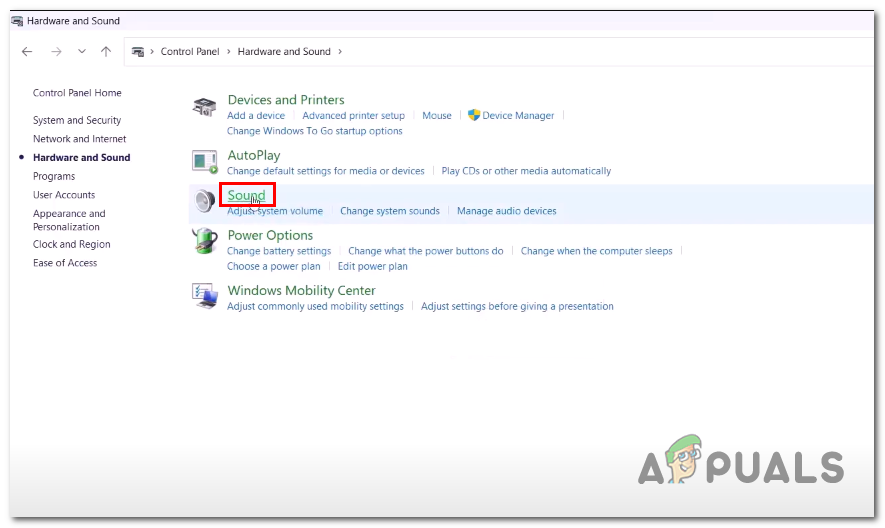Click the Forward navigation arrow
The height and width of the screenshot is (528, 885).
coord(56,51)
